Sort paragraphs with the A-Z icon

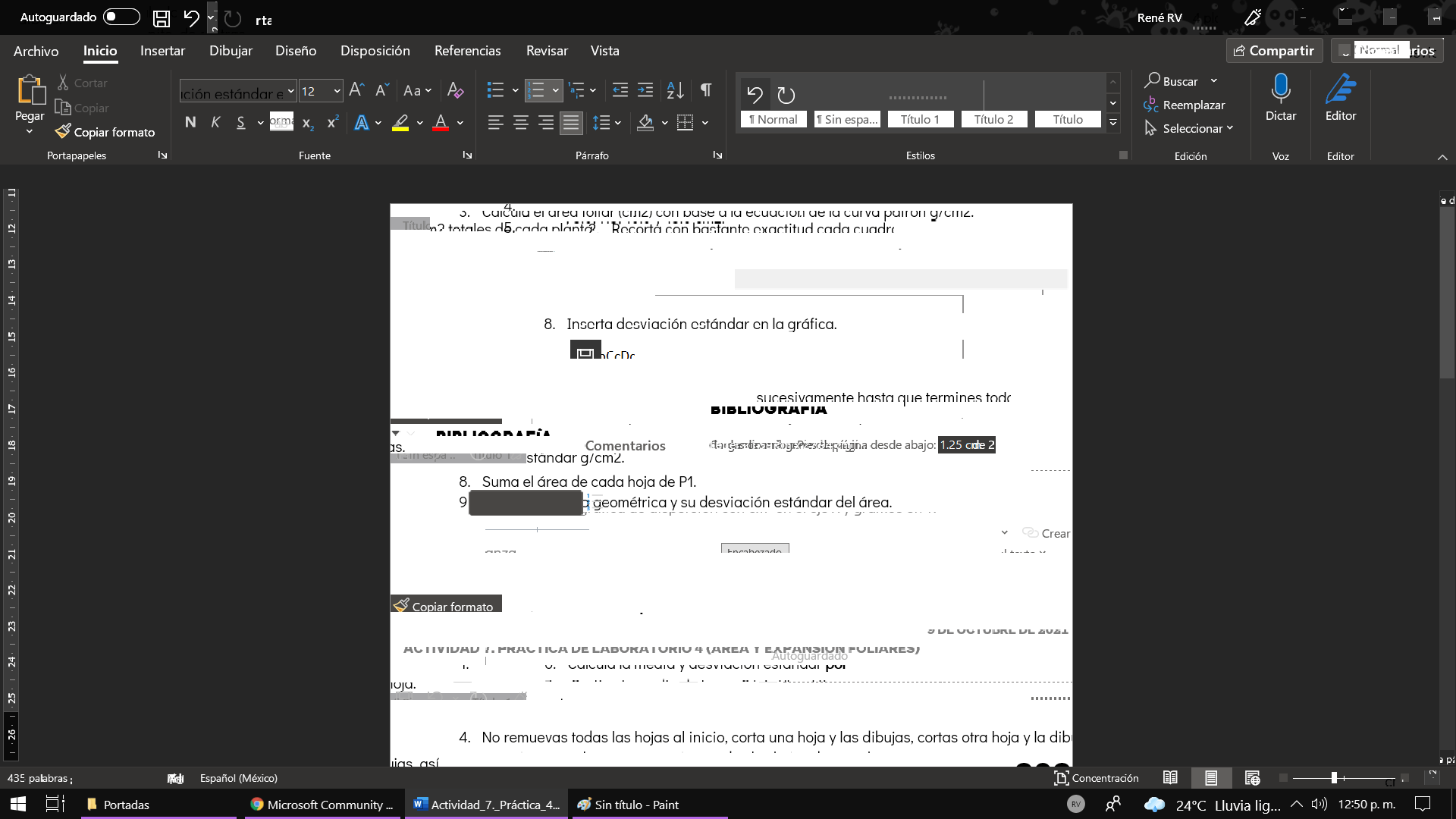[675, 90]
